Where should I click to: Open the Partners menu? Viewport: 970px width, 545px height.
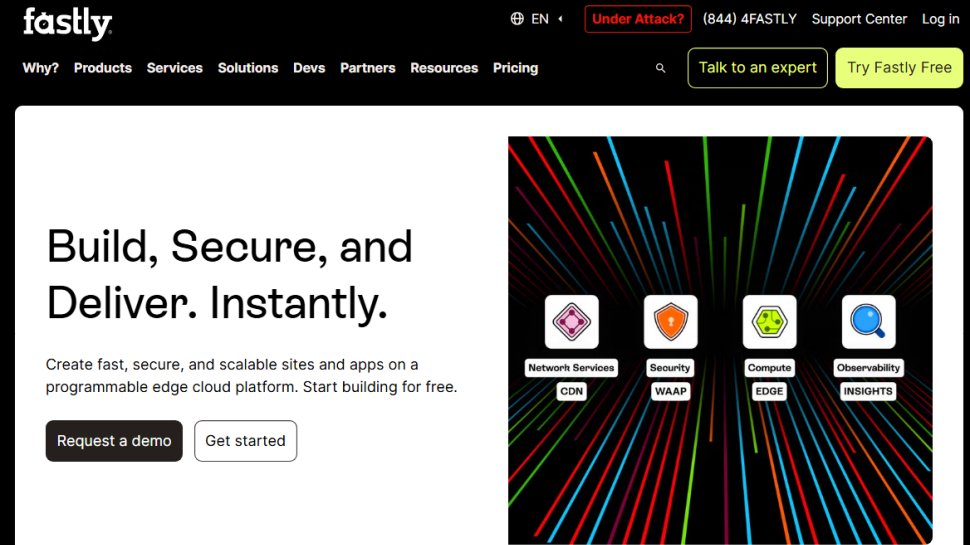[367, 68]
